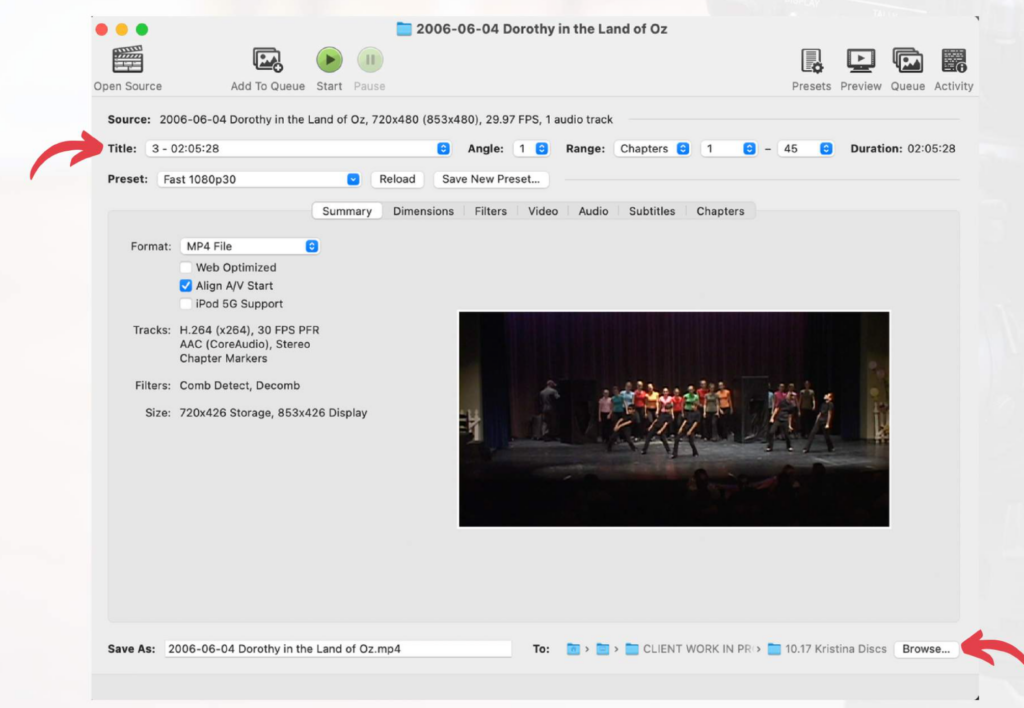
Task: Click Save New Preset
Action: click(491, 179)
